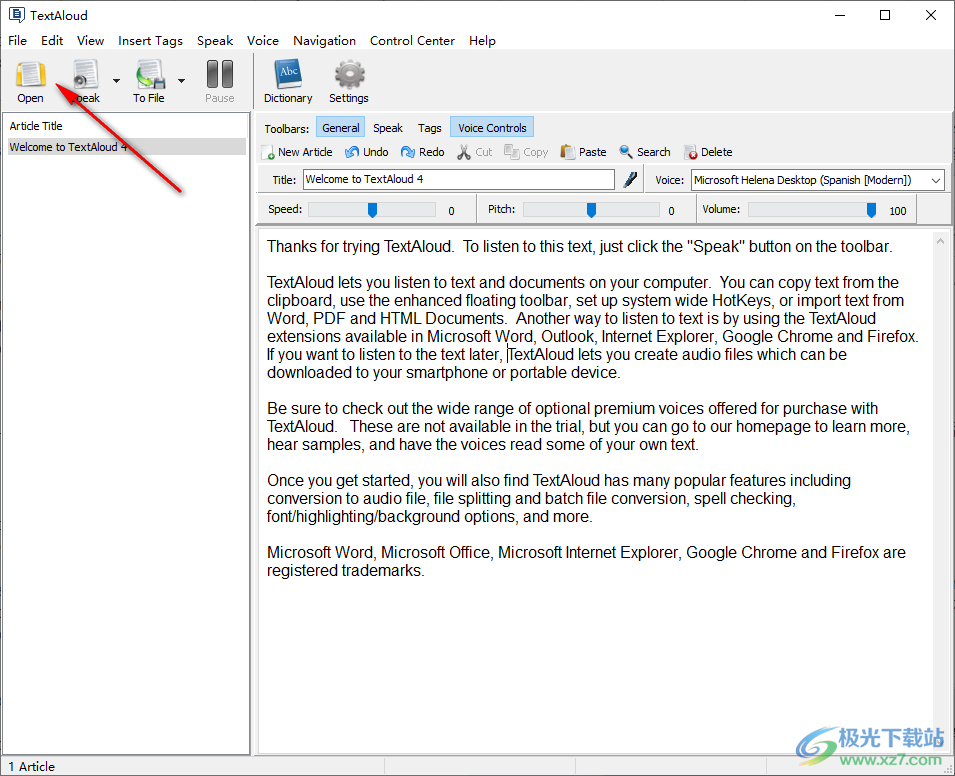Screen dimensions: 955x776
Task: Open the Dictionary tool
Action: [x=288, y=81]
